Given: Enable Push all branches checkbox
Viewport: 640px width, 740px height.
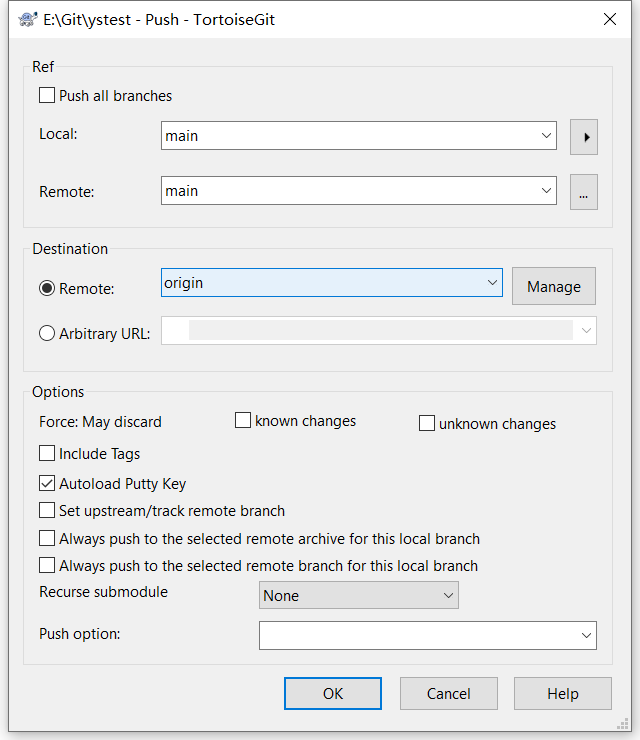Looking at the screenshot, I should pos(47,95).
